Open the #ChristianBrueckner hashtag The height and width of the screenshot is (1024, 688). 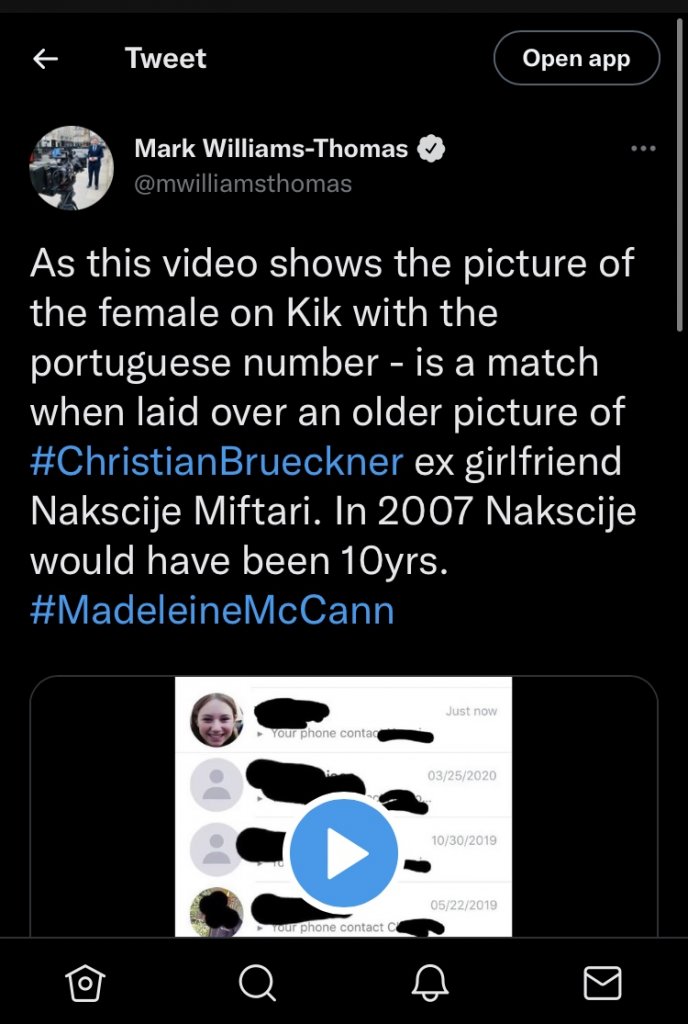(x=216, y=463)
